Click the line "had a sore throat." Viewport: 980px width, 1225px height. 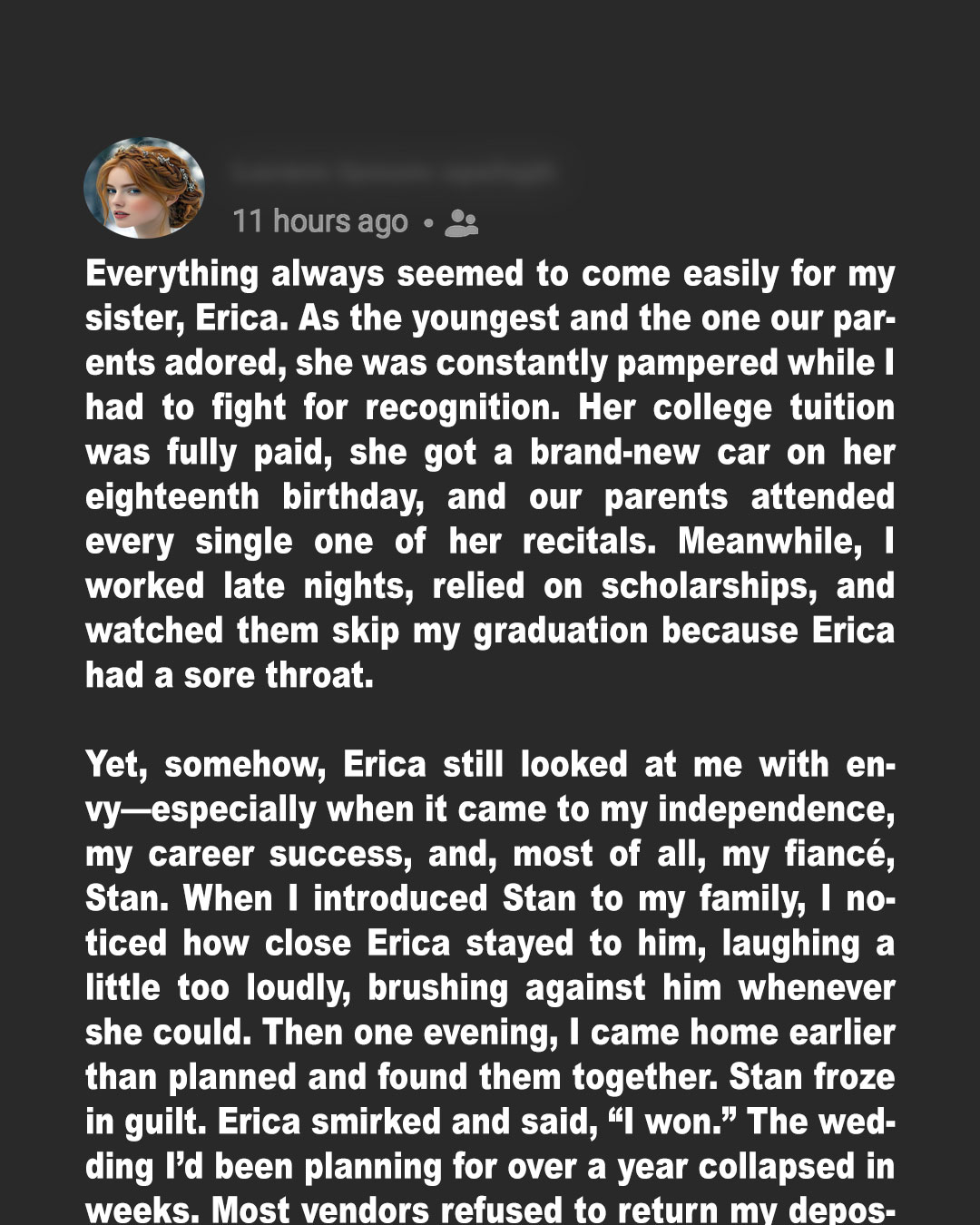click(x=230, y=675)
